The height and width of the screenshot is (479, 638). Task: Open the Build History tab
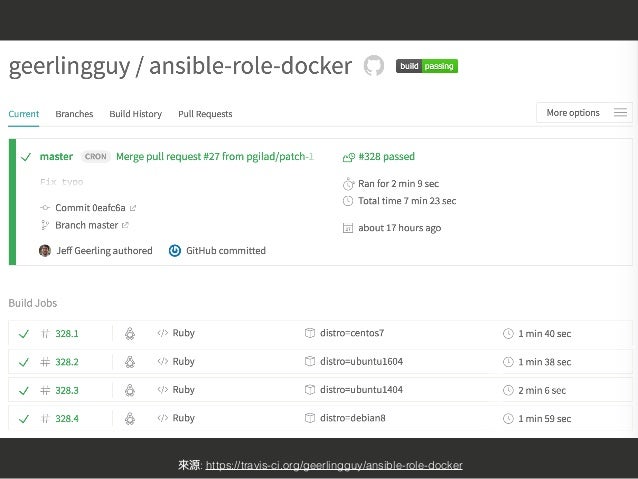click(135, 114)
